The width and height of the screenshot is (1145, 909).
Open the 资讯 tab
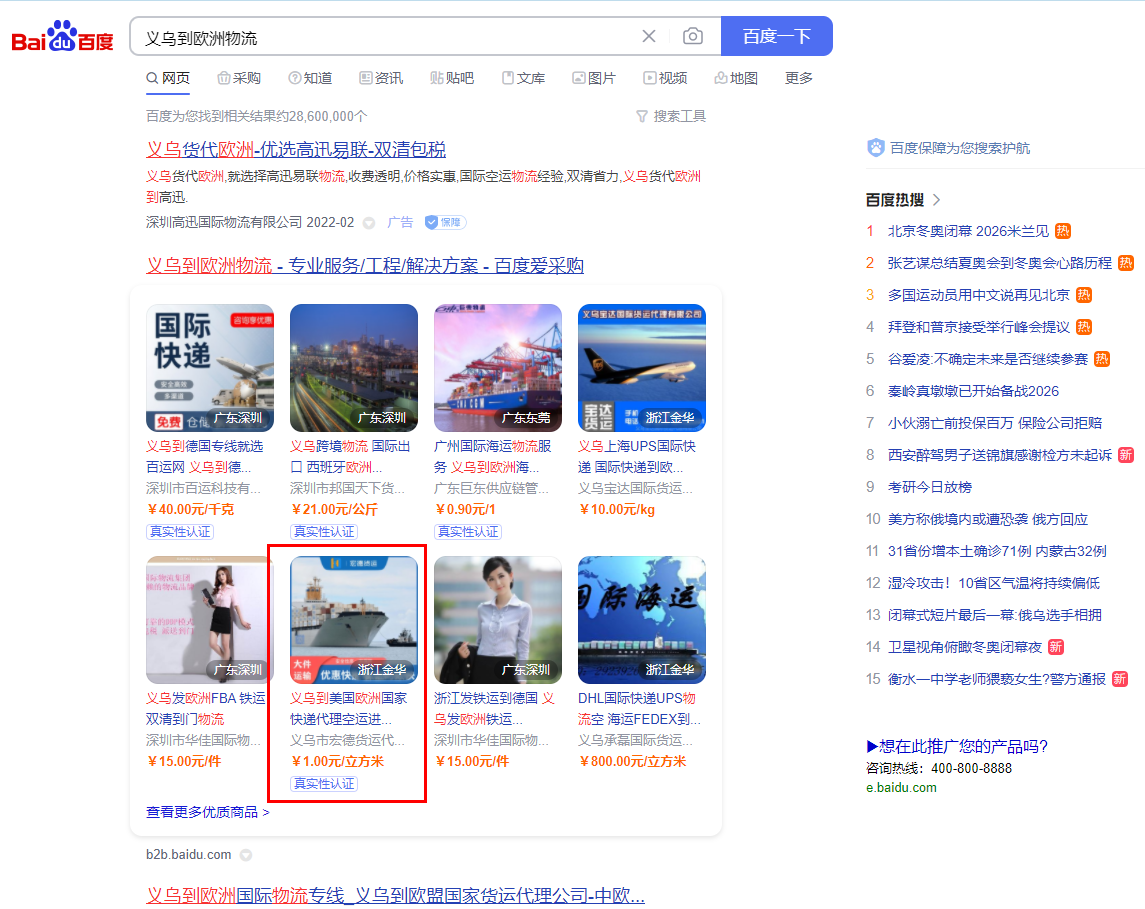pos(381,78)
